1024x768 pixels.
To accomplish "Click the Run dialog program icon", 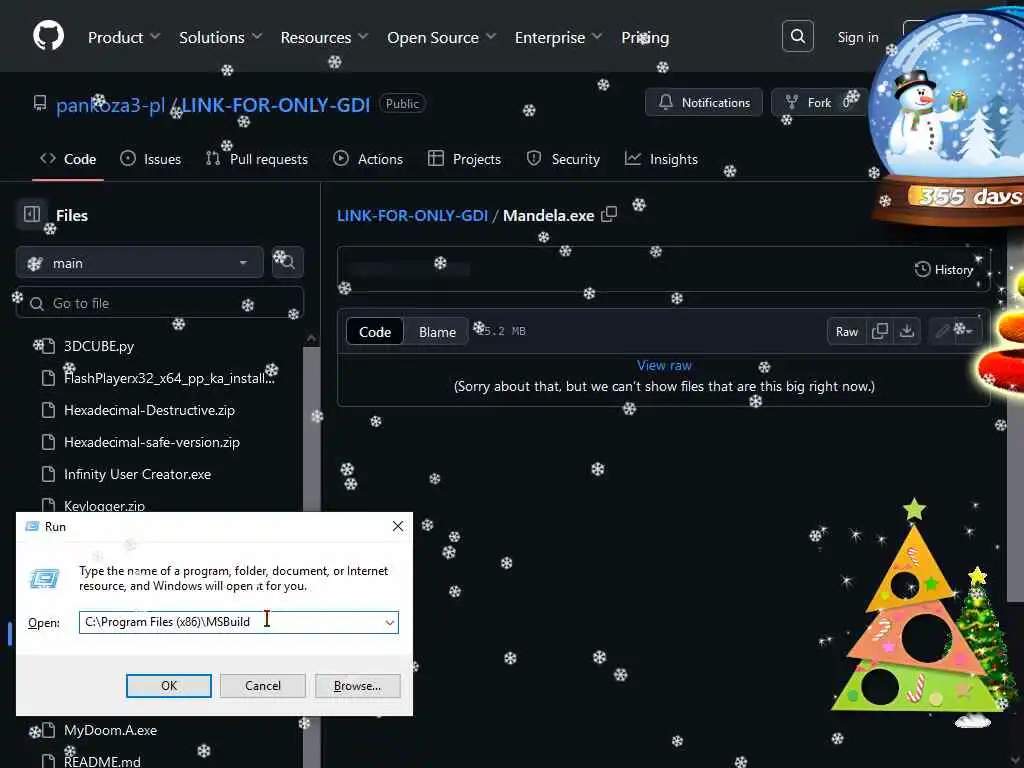I will tap(44, 579).
